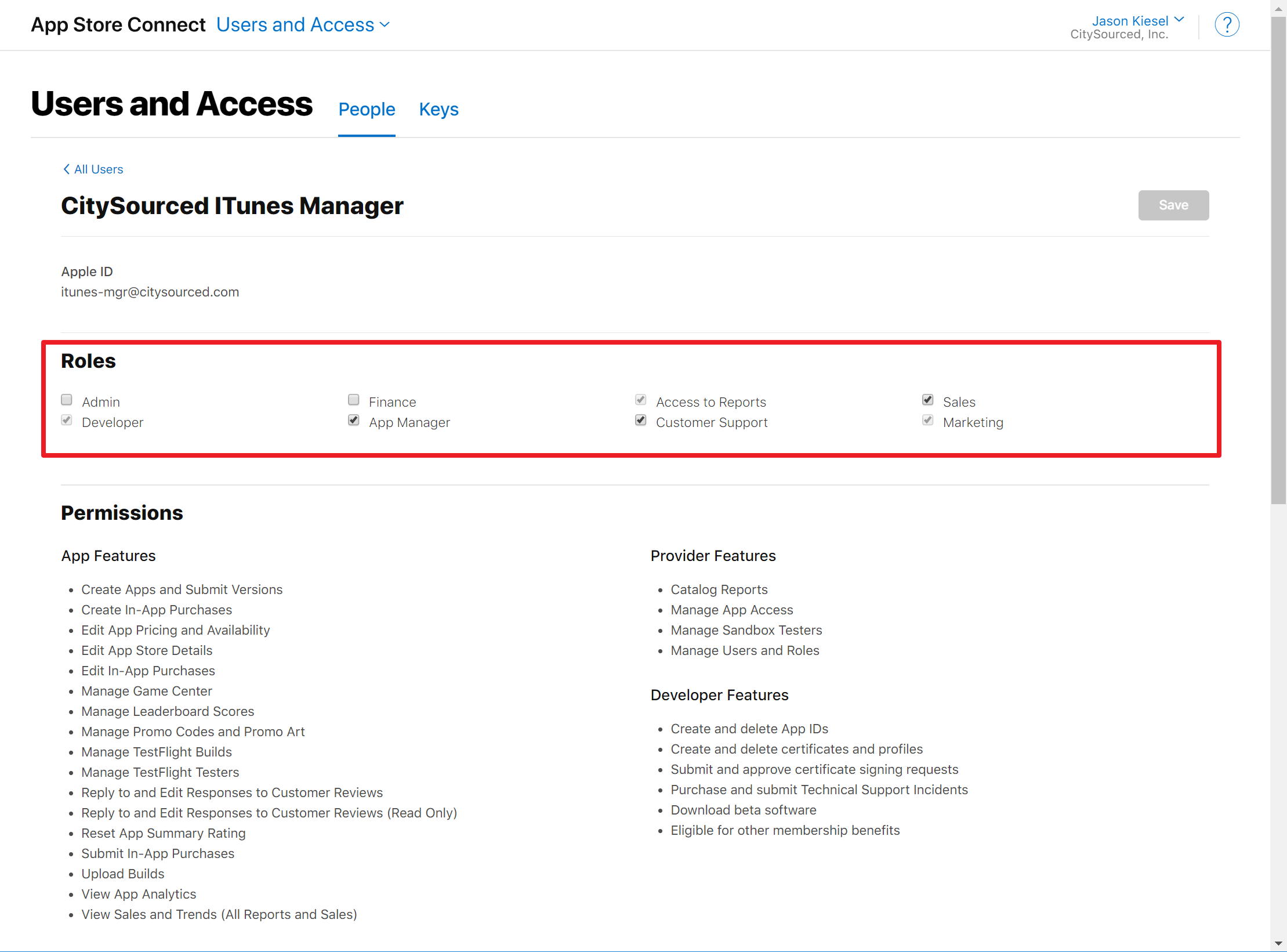
Task: Switch to the People tab
Action: click(x=367, y=109)
